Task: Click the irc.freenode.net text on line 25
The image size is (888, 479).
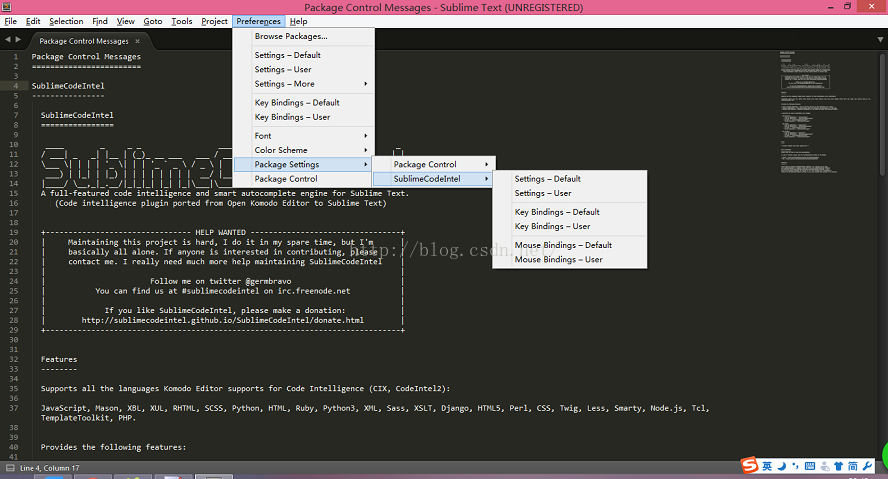Action: [314, 290]
